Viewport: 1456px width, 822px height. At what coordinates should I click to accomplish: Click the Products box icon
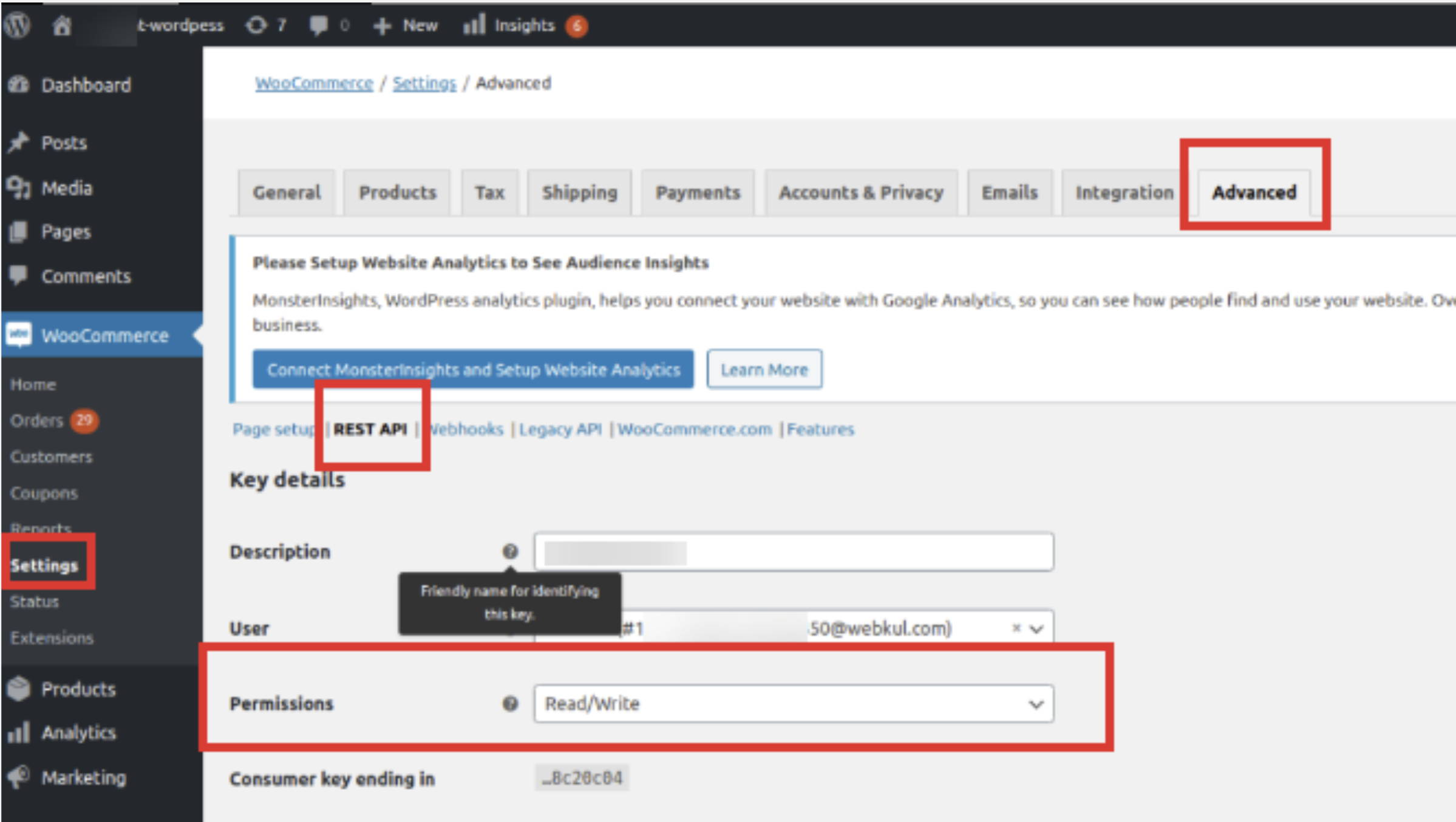click(x=19, y=688)
